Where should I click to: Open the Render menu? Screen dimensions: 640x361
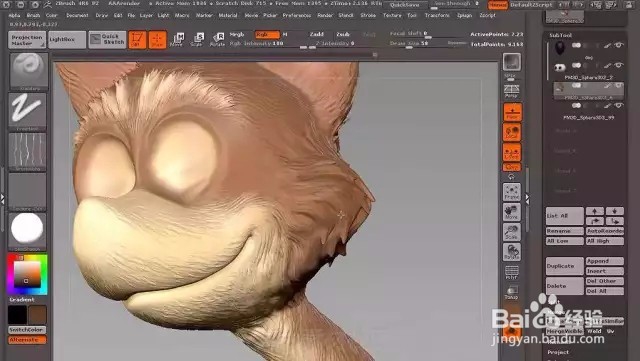click(x=325, y=16)
